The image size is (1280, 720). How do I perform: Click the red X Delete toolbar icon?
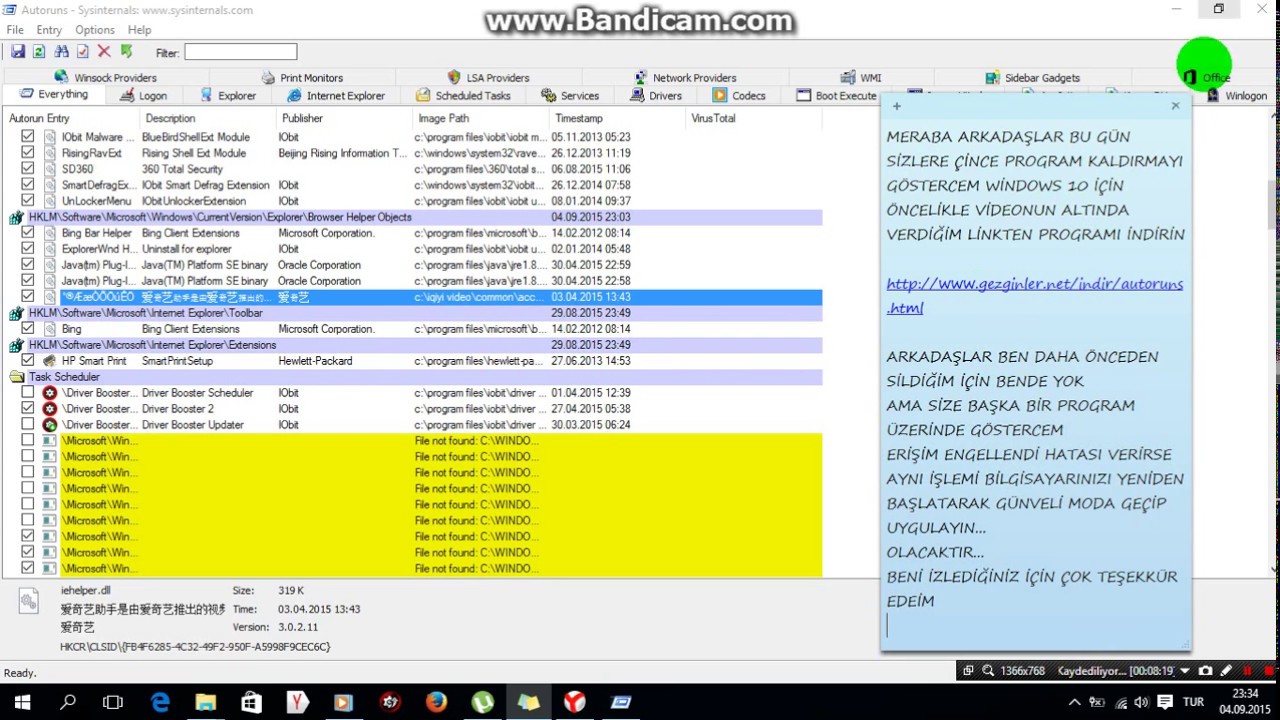[104, 52]
